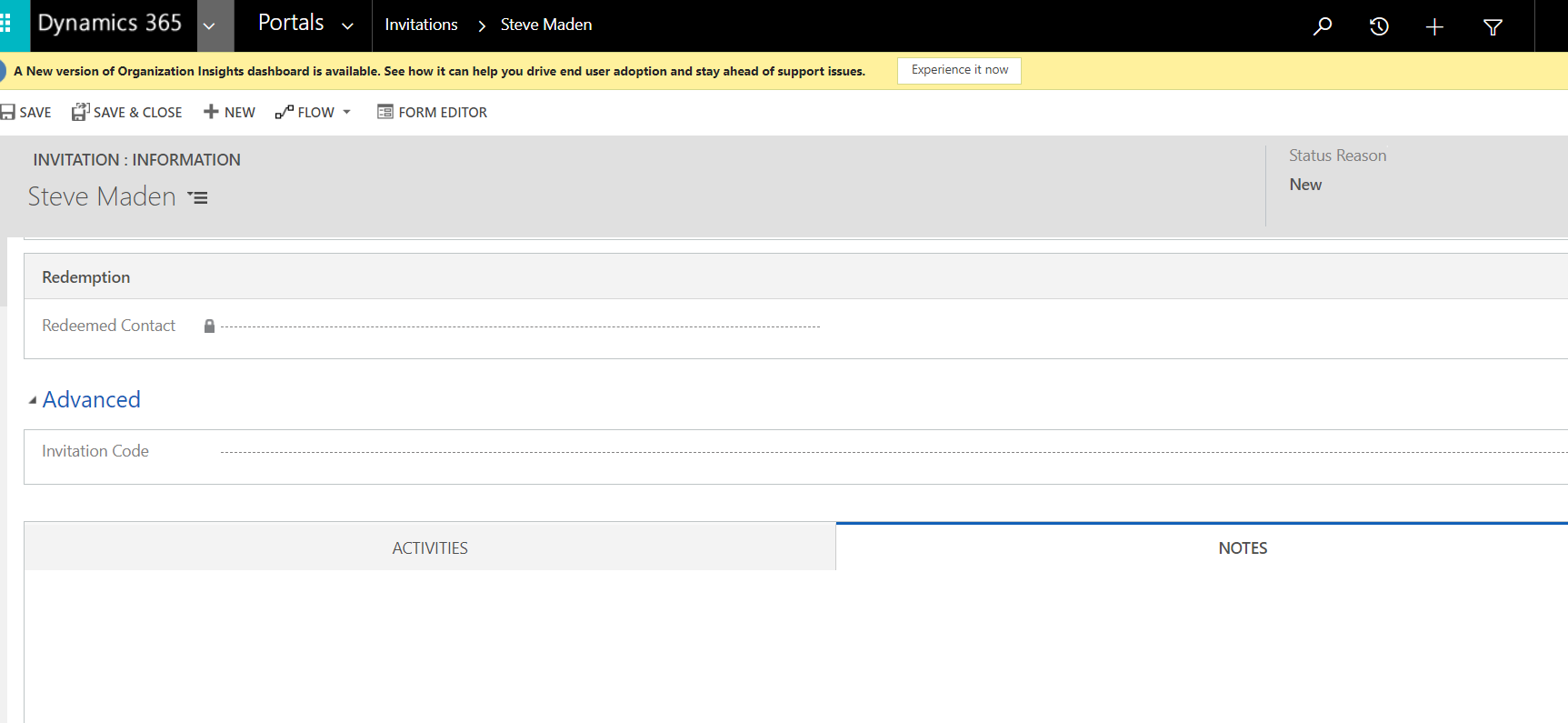This screenshot has height=723, width=1568.
Task: Open the Form Editor
Action: pos(433,112)
